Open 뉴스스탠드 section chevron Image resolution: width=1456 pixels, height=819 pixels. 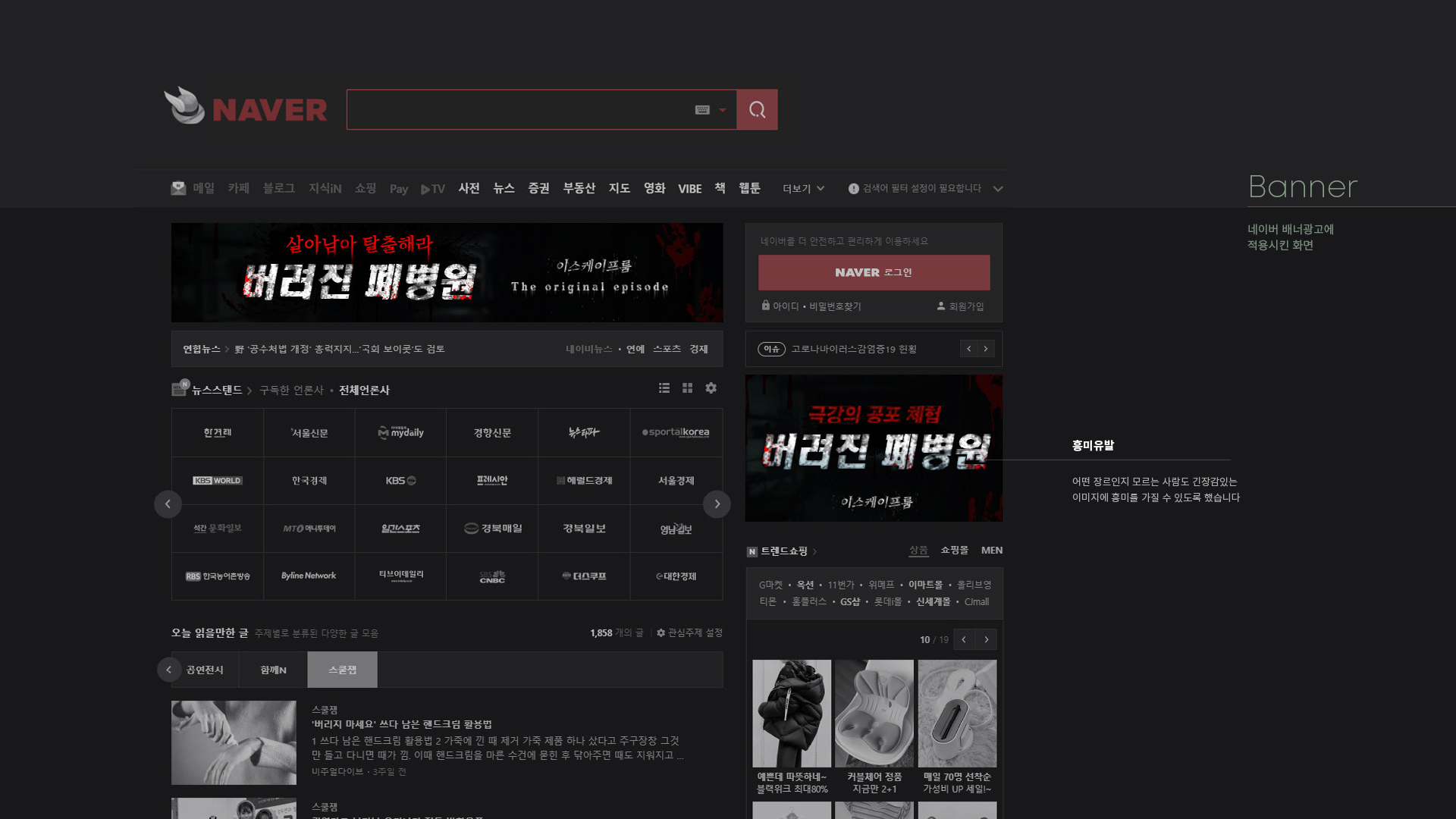pos(249,391)
